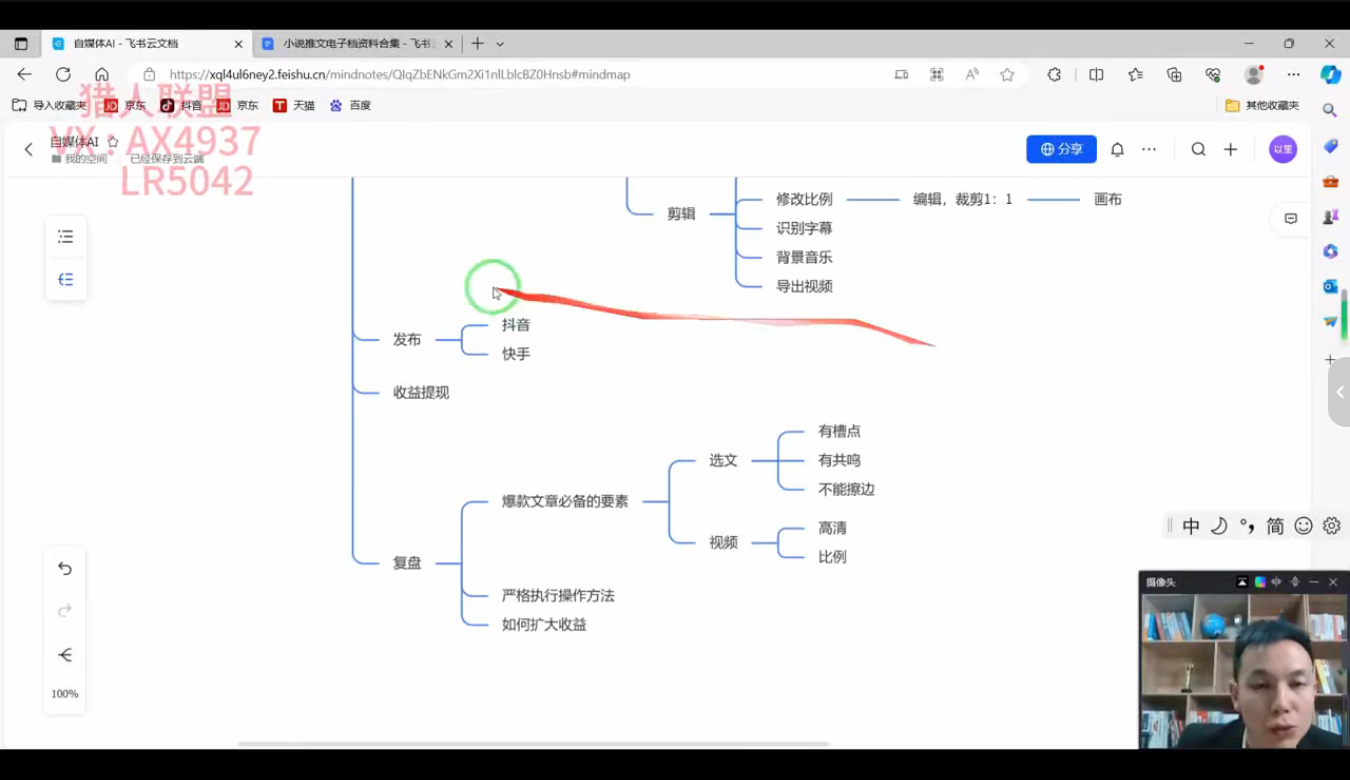
Task: Open Copilot icon in the Edge toolbar
Action: tap(1330, 75)
